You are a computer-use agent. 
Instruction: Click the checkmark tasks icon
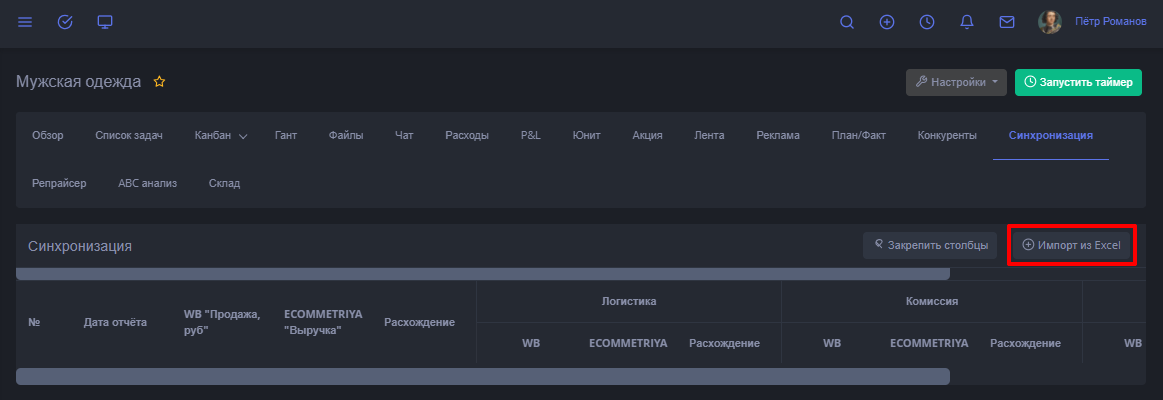pos(65,22)
